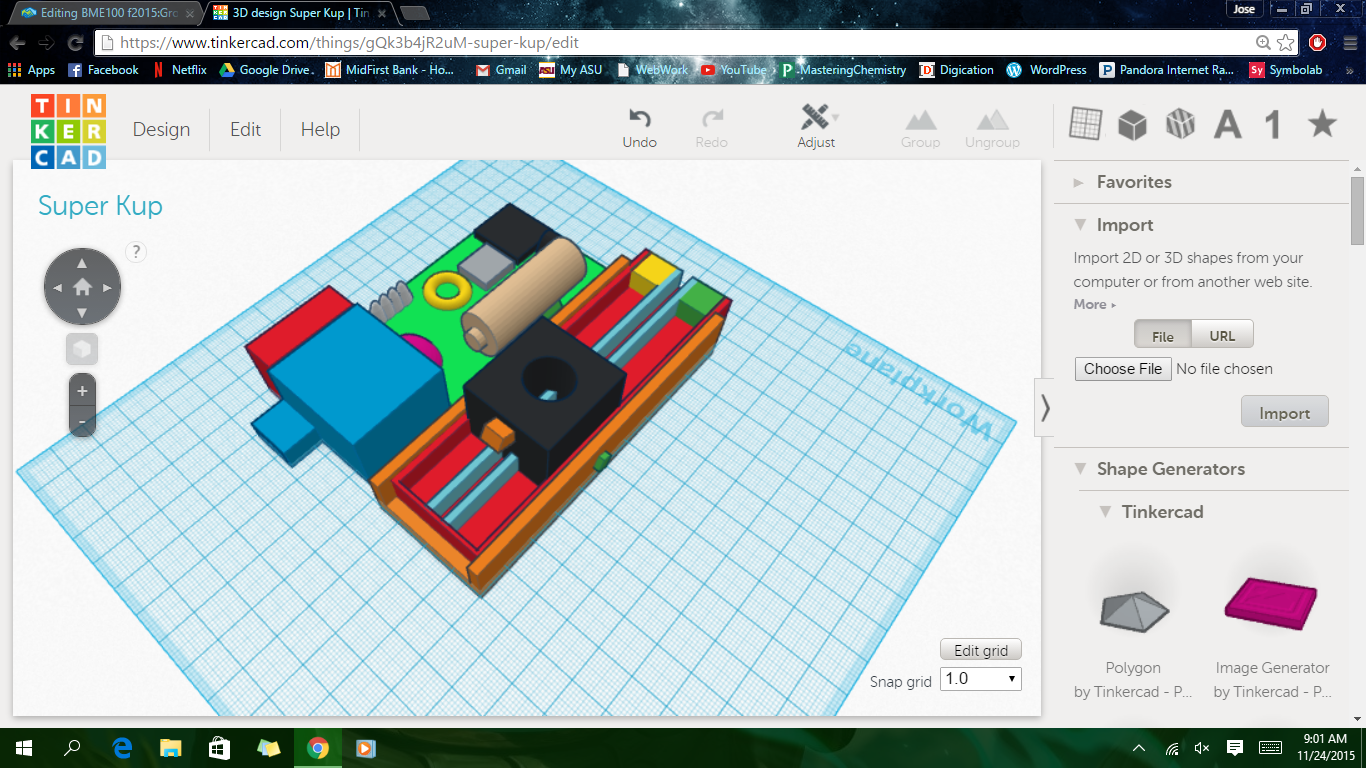Viewport: 1366px width, 768px height.
Task: Click the letter A text shapes icon
Action: (x=1227, y=125)
